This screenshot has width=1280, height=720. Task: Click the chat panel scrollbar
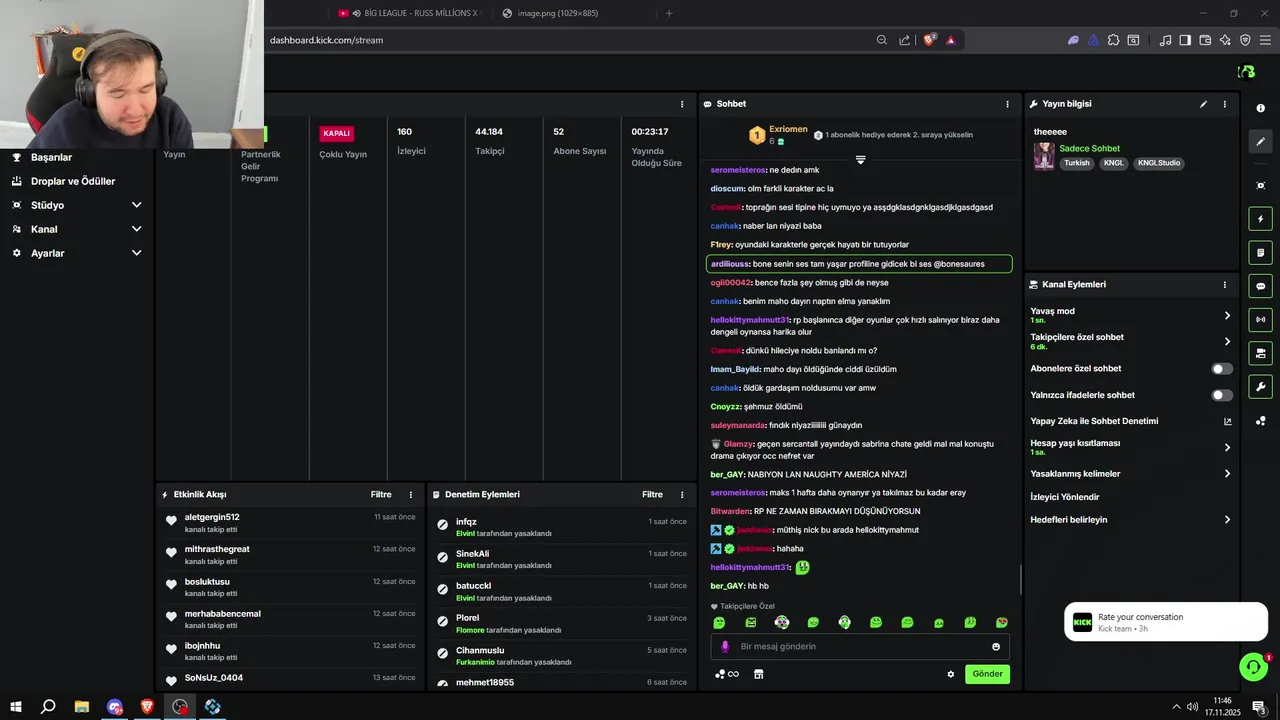(1020, 580)
